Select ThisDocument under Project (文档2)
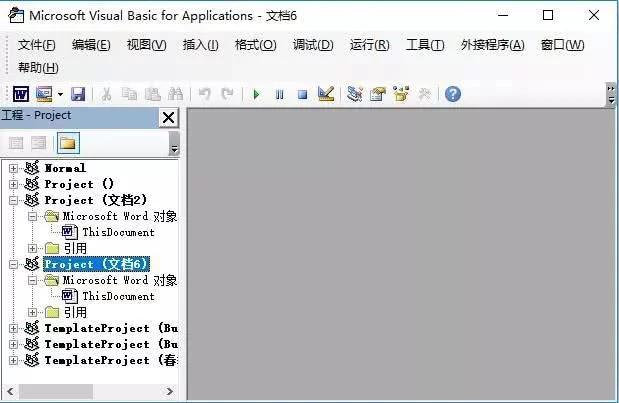Screen dimensions: 619x403 [118, 232]
